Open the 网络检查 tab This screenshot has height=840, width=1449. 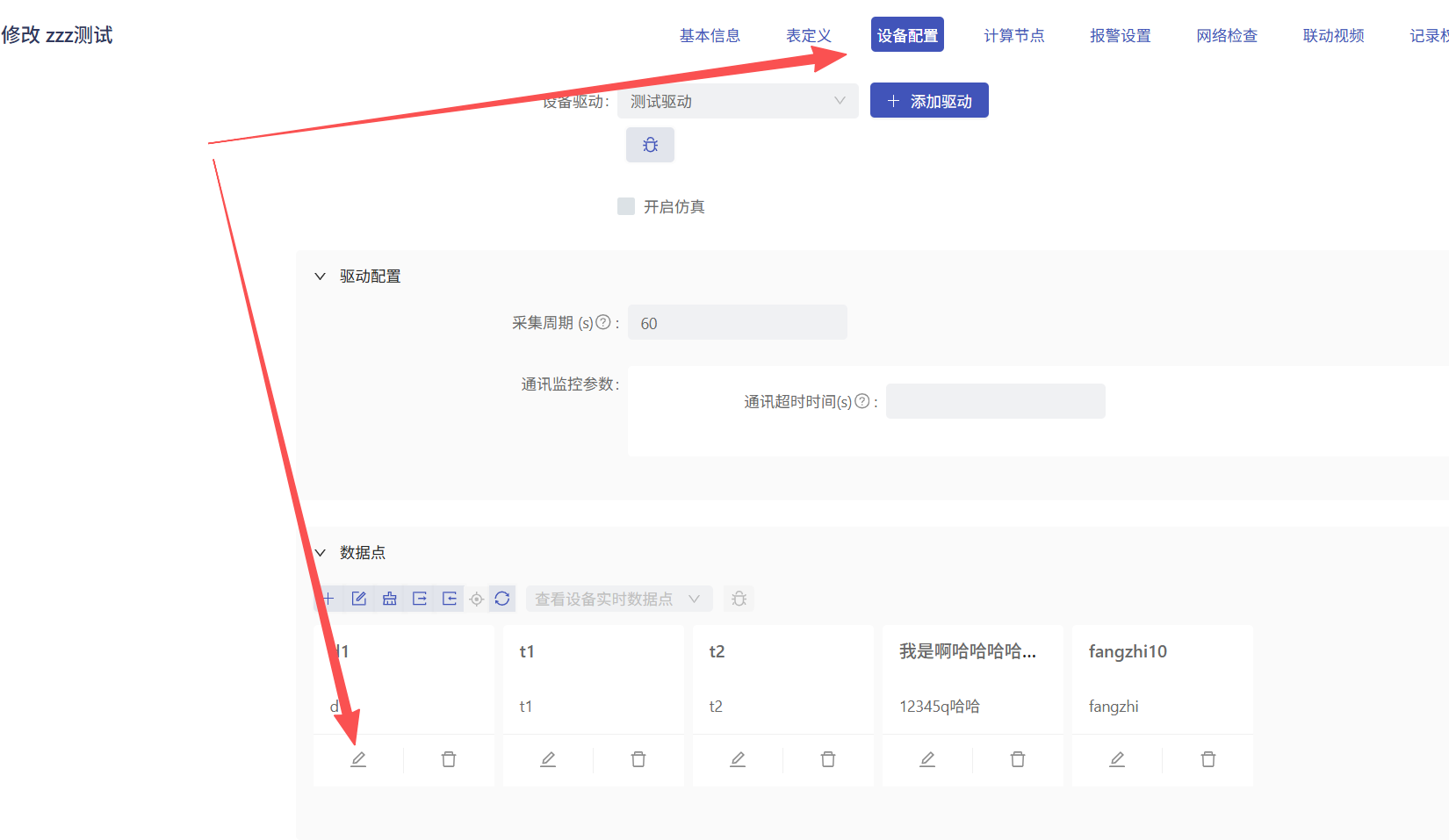pos(1227,35)
